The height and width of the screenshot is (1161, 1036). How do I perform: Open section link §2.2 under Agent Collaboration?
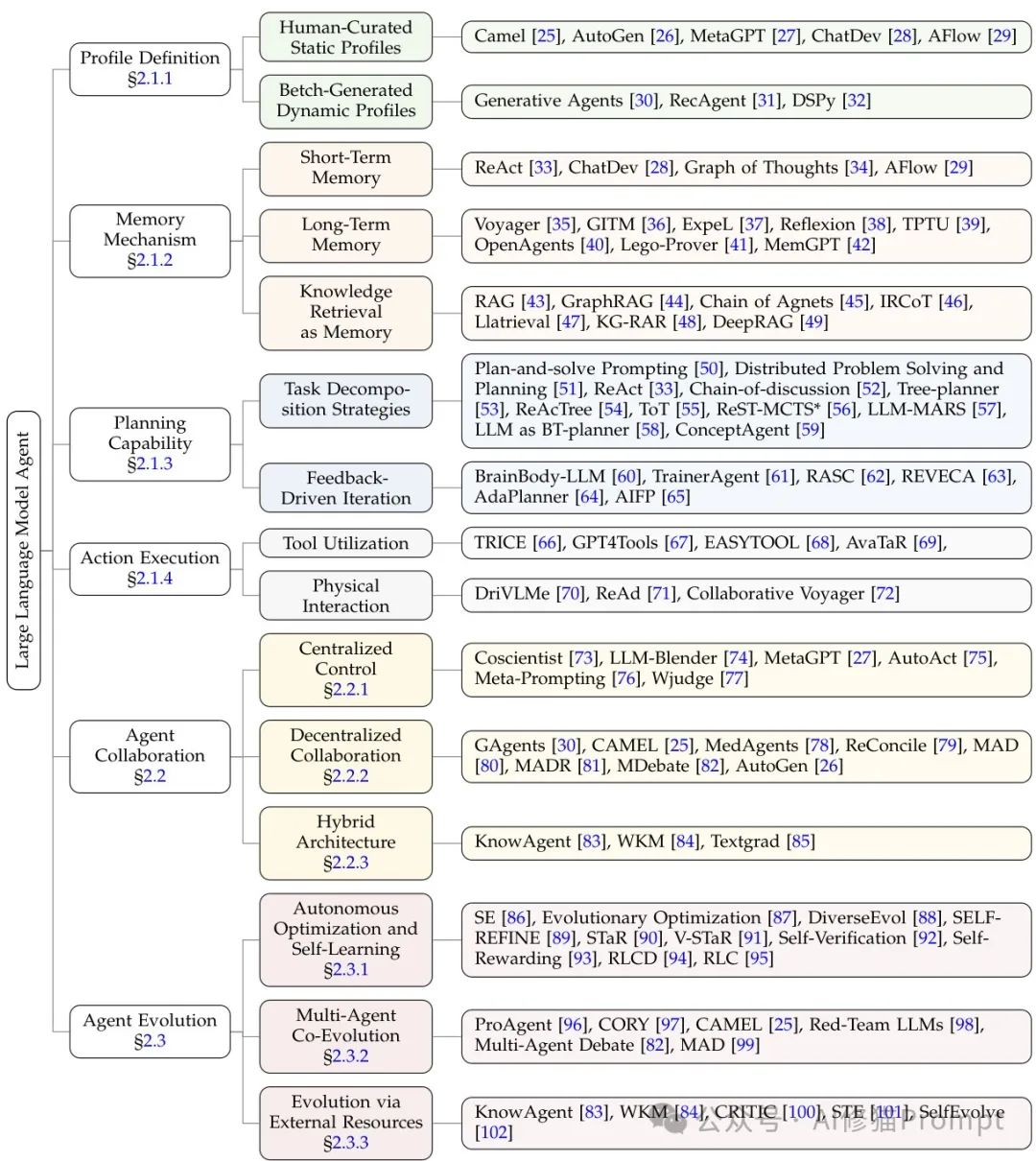pyautogui.click(x=150, y=775)
